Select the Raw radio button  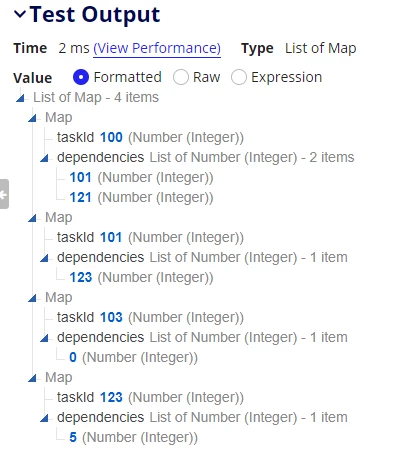tap(181, 77)
